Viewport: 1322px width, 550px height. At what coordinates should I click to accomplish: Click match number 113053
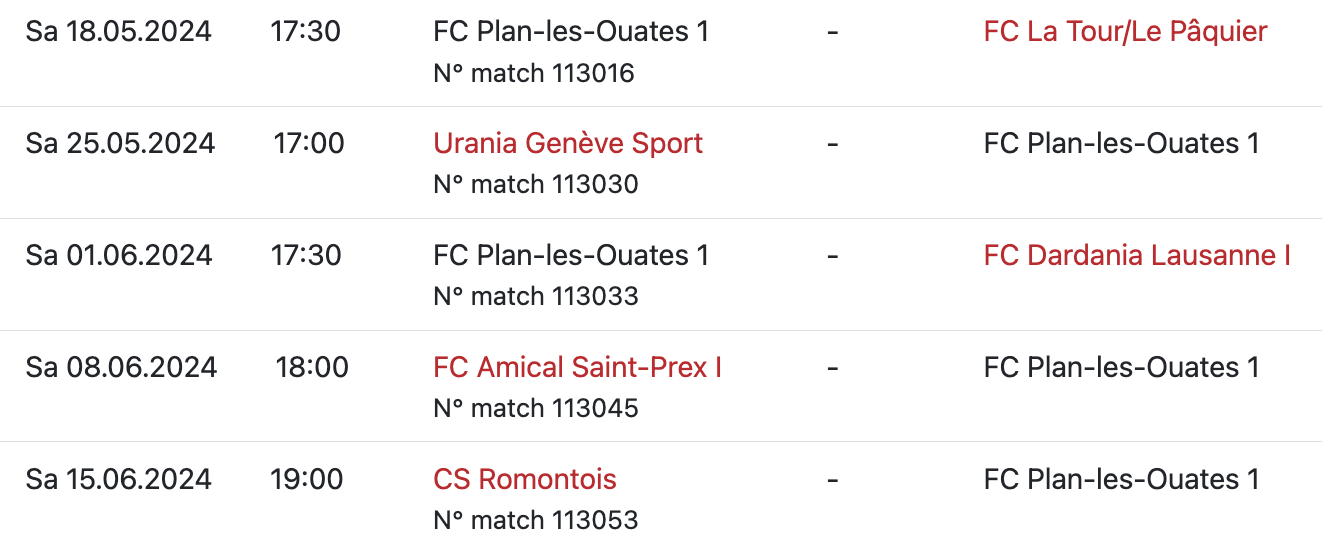tap(536, 521)
